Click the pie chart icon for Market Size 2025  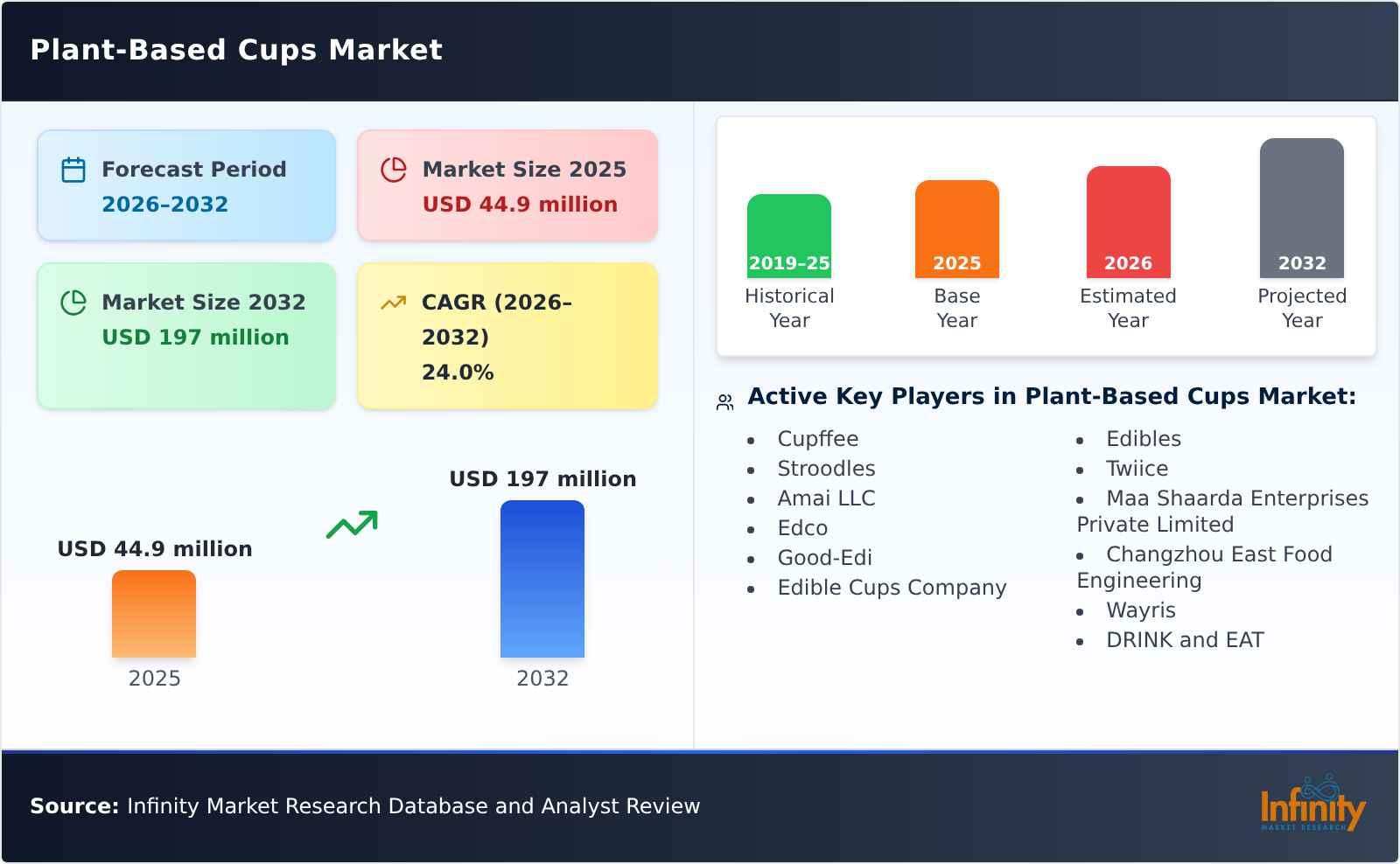pyautogui.click(x=394, y=169)
